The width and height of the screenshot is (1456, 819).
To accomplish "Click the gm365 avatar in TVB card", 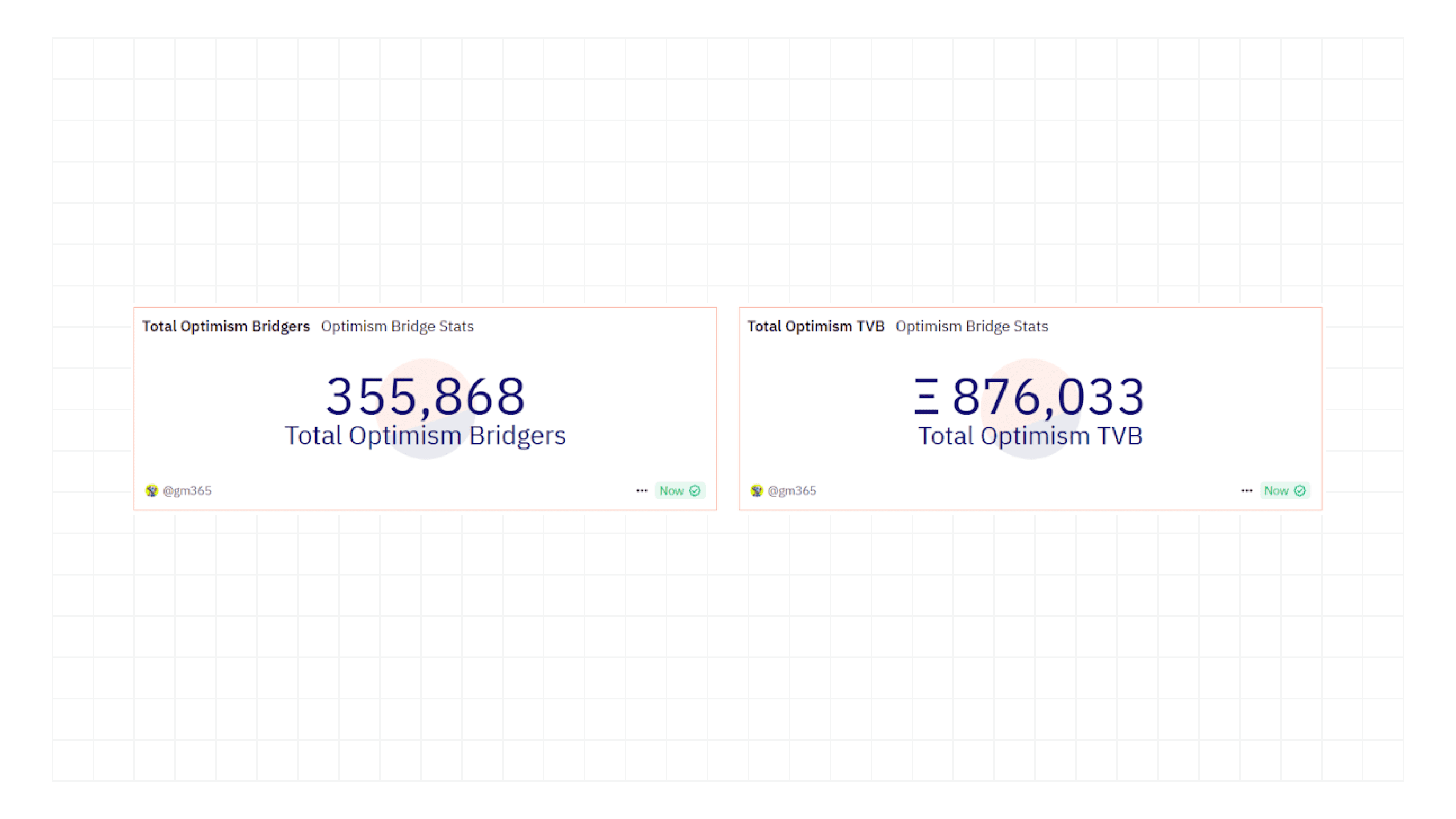I will 756,490.
